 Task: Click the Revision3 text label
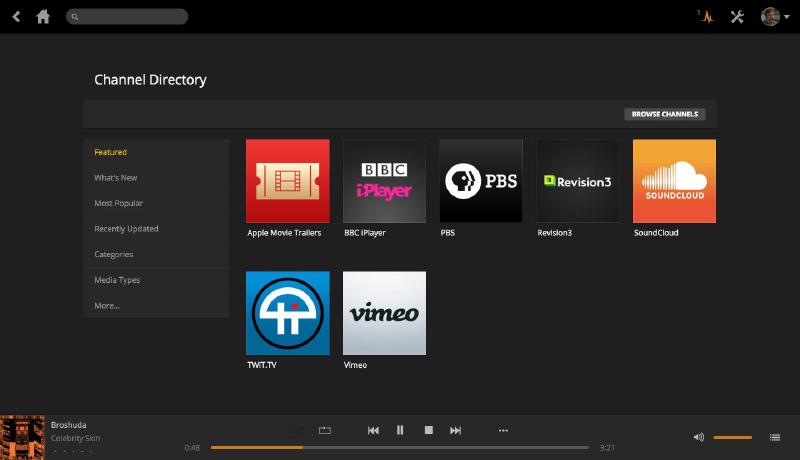555,233
